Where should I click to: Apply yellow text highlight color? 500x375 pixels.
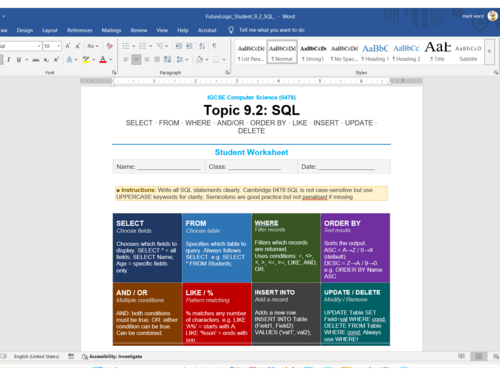[86, 60]
